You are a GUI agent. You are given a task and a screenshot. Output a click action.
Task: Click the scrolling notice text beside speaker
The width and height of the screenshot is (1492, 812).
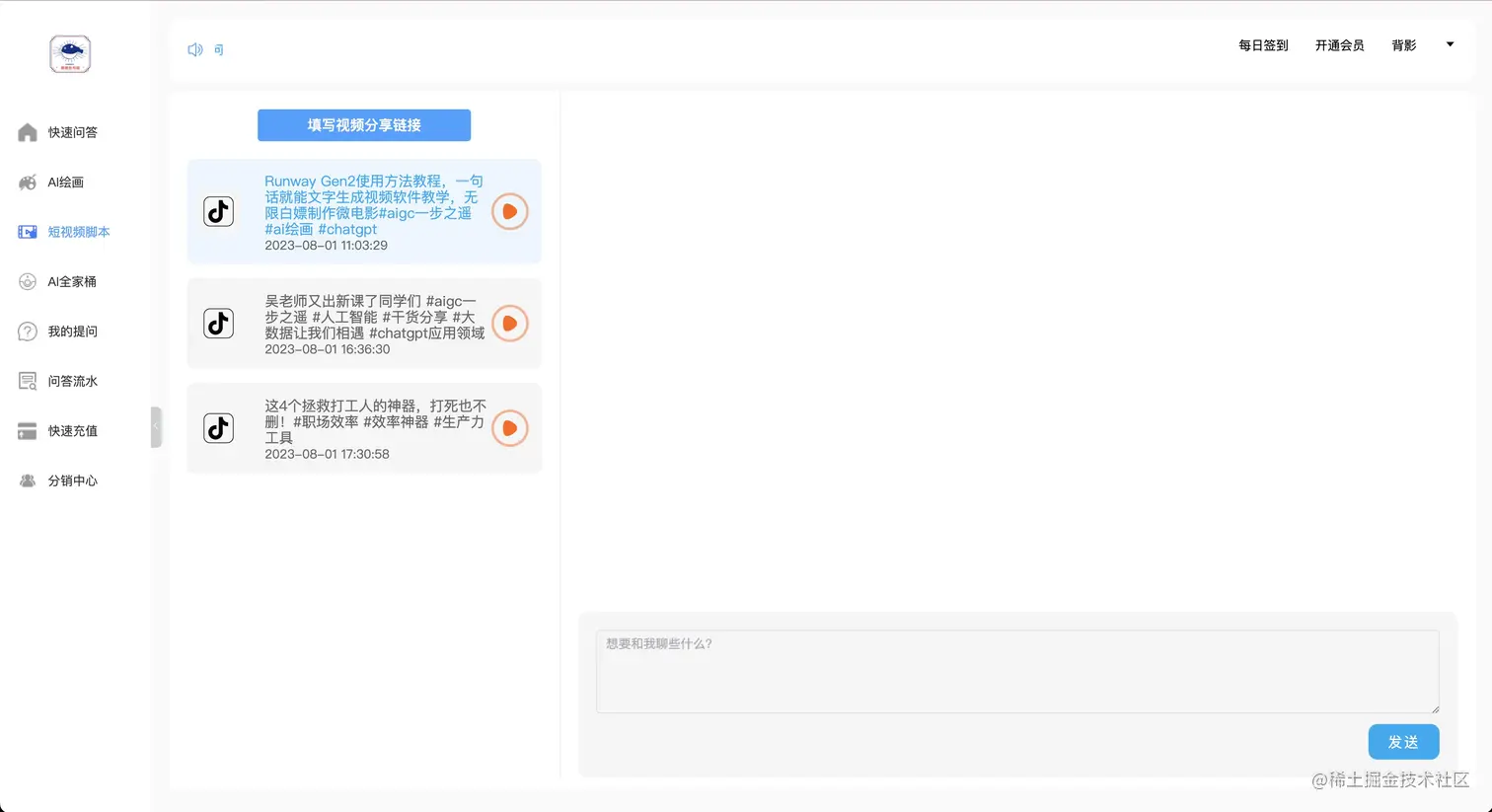[218, 49]
